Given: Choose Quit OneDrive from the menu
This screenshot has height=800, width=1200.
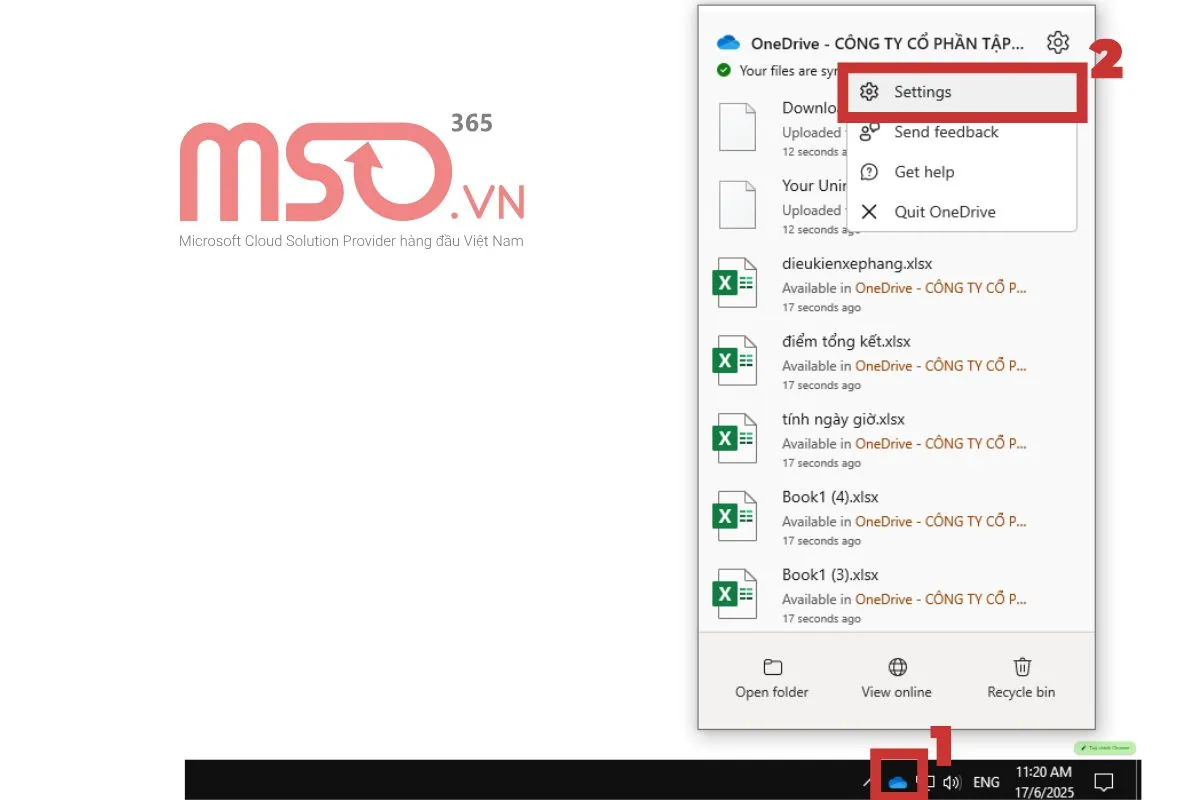Looking at the screenshot, I should [x=944, y=212].
